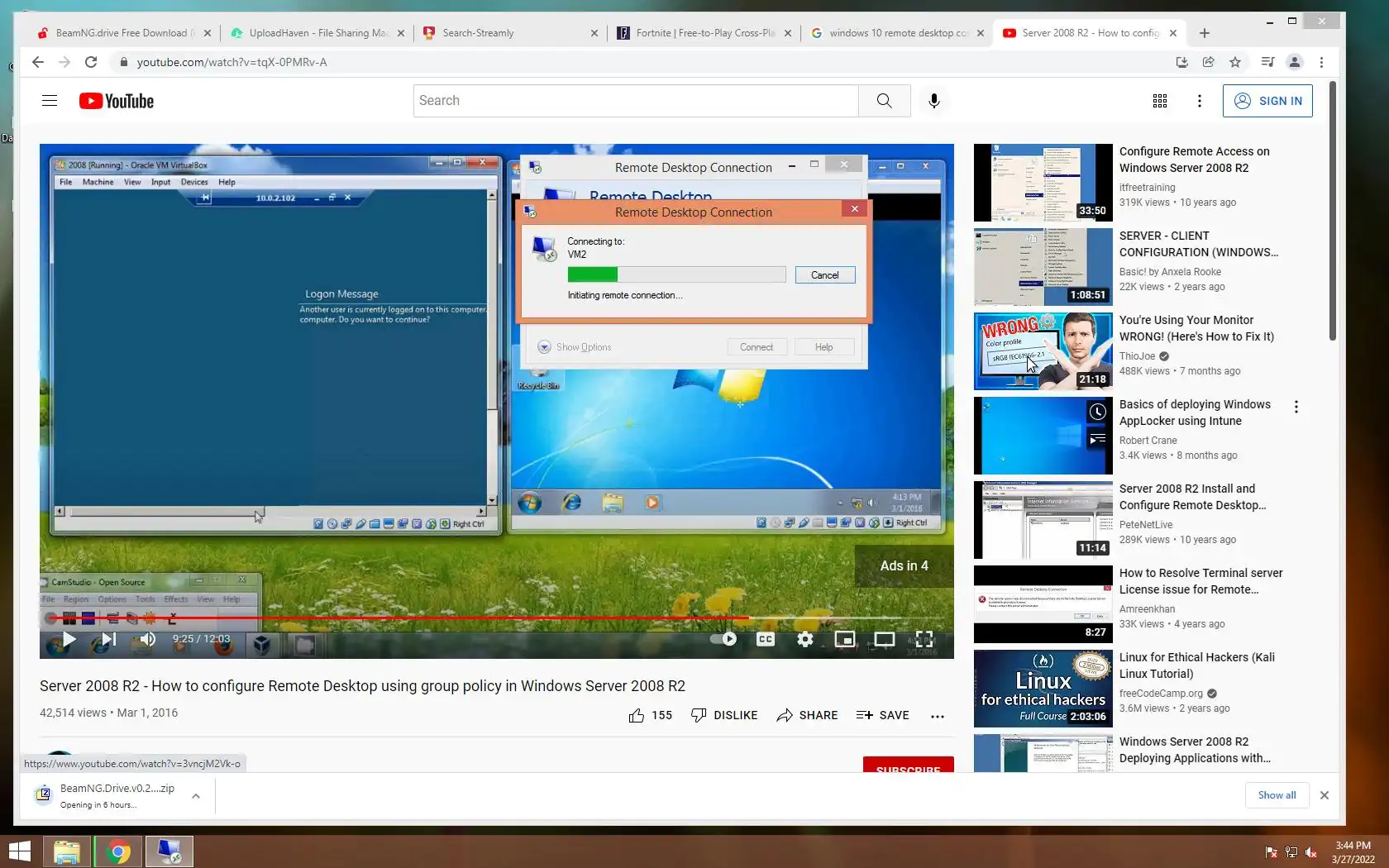Click the address bar URL

231,62
